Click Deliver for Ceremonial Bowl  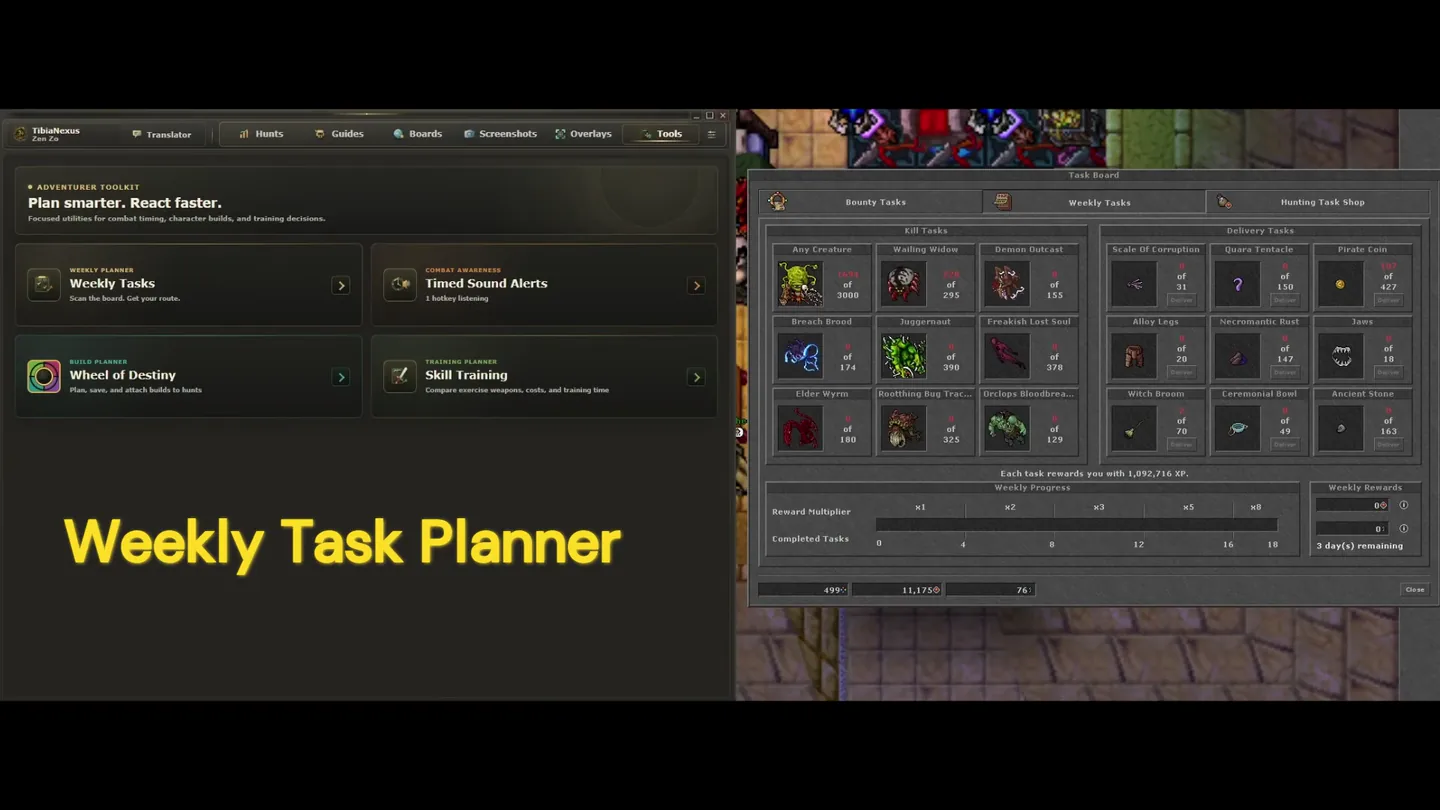pos(1285,444)
